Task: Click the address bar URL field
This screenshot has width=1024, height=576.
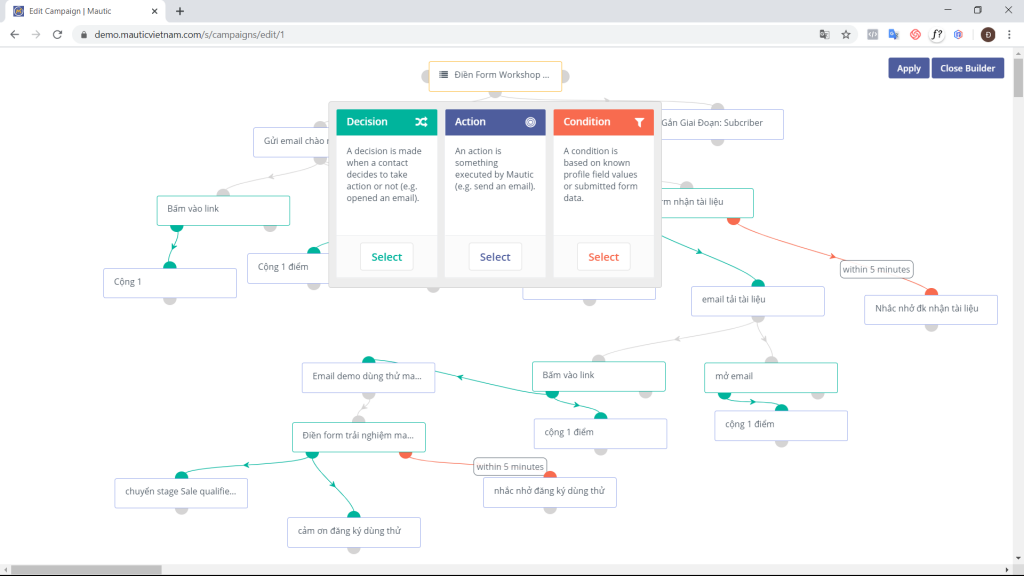Action: click(x=400, y=34)
